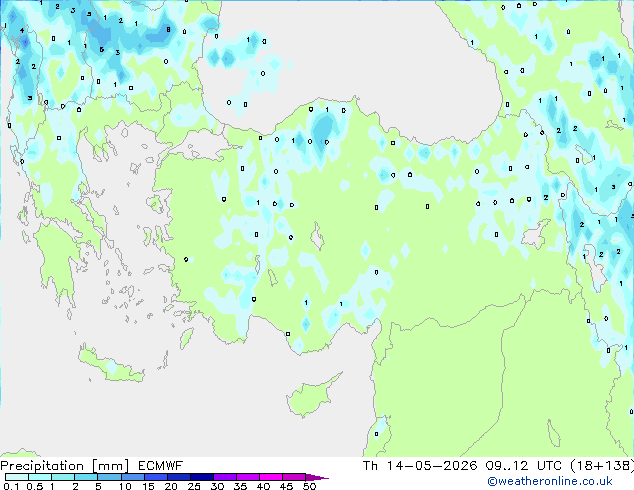
Task: Click the legend label '25'
Action: click(x=194, y=486)
